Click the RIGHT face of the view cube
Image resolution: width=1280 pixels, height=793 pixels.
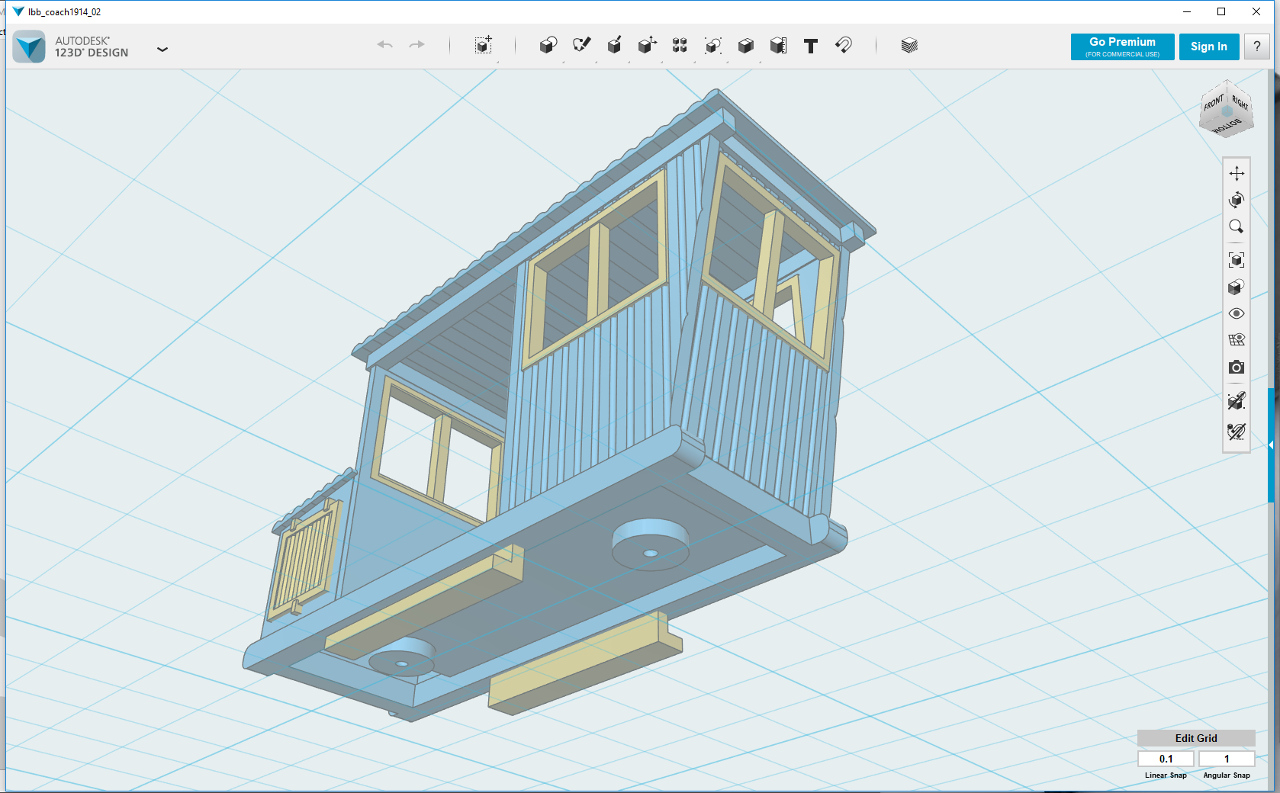[x=1240, y=102]
